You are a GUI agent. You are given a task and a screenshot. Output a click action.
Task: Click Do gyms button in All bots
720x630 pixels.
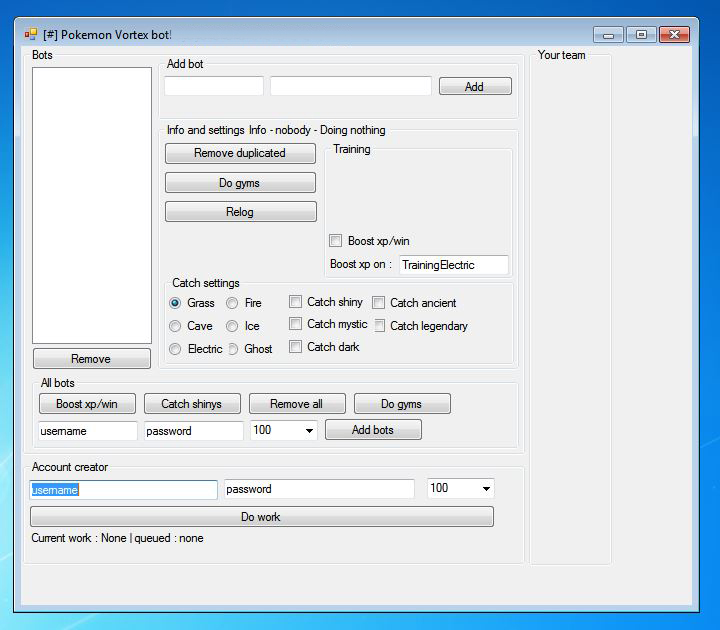click(x=402, y=404)
